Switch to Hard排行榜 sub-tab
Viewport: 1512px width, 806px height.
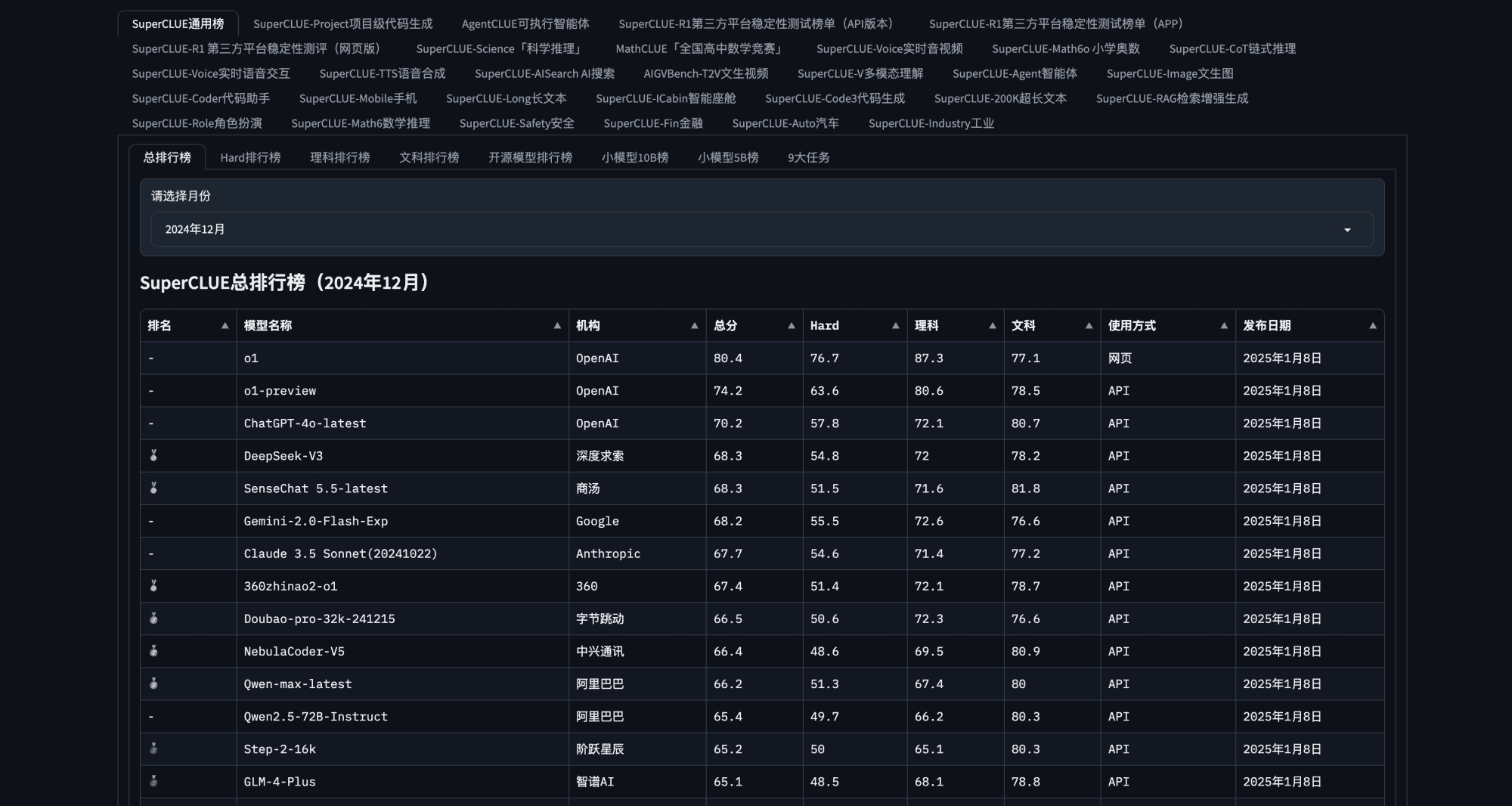(250, 157)
